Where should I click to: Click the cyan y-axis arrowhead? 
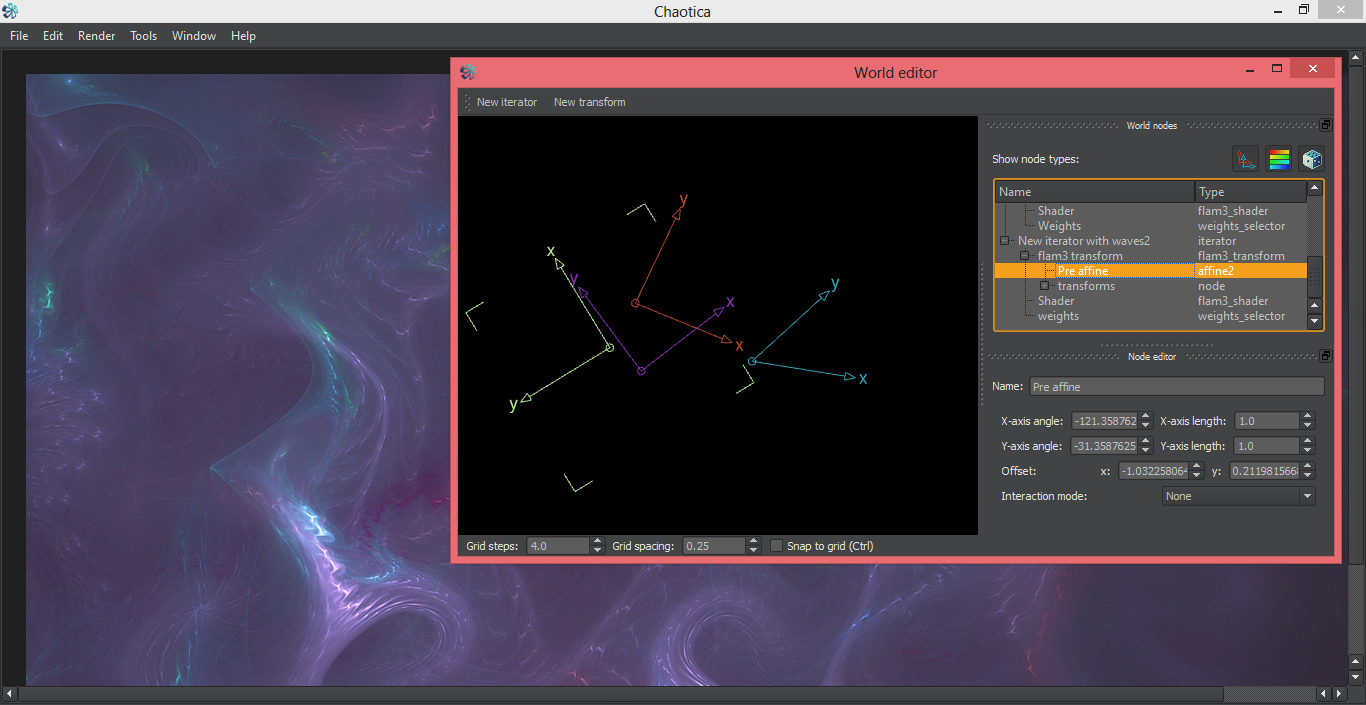pyautogui.click(x=824, y=294)
